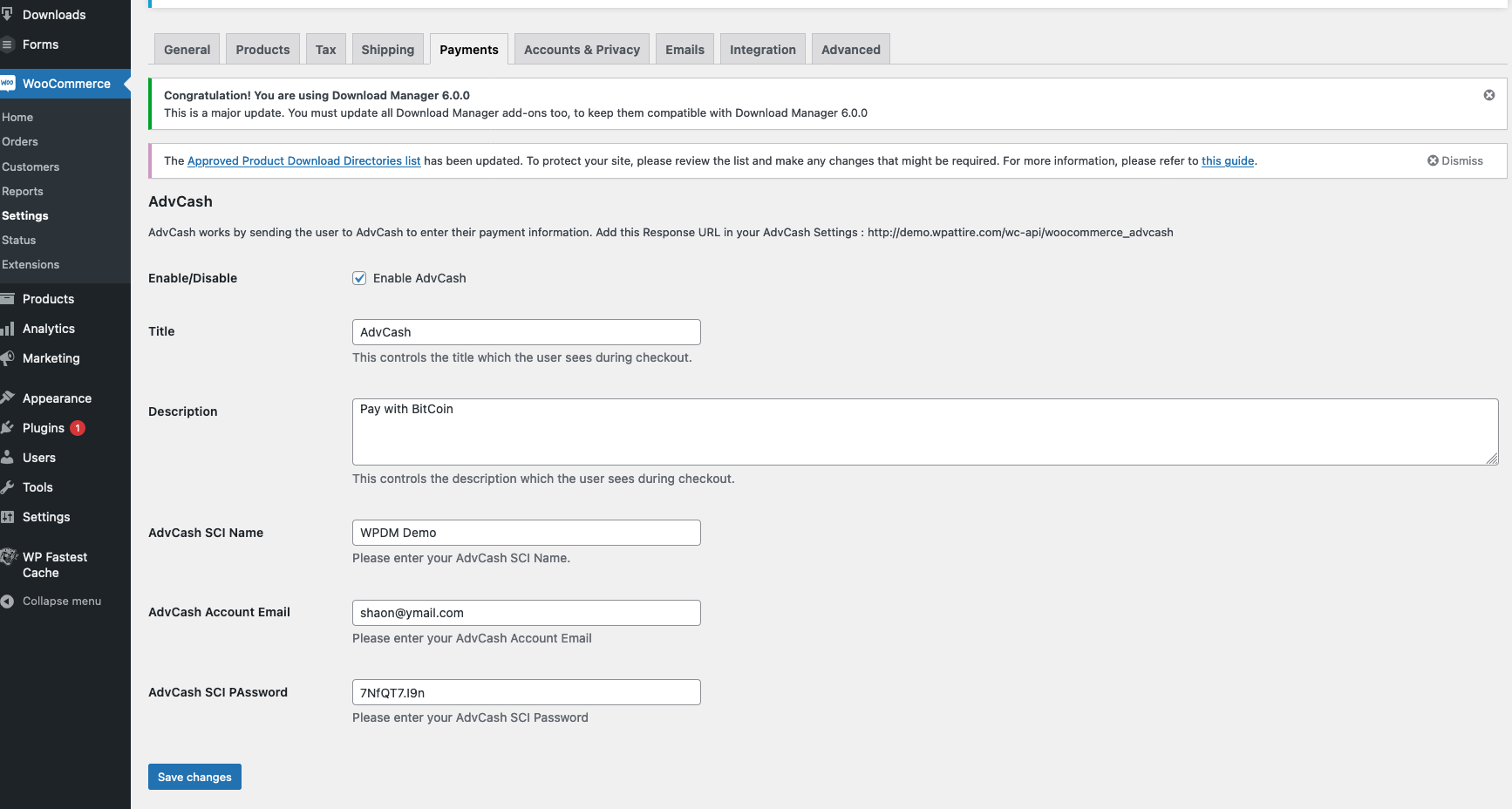Focus the Title input field
The height and width of the screenshot is (809, 1512).
(x=526, y=332)
